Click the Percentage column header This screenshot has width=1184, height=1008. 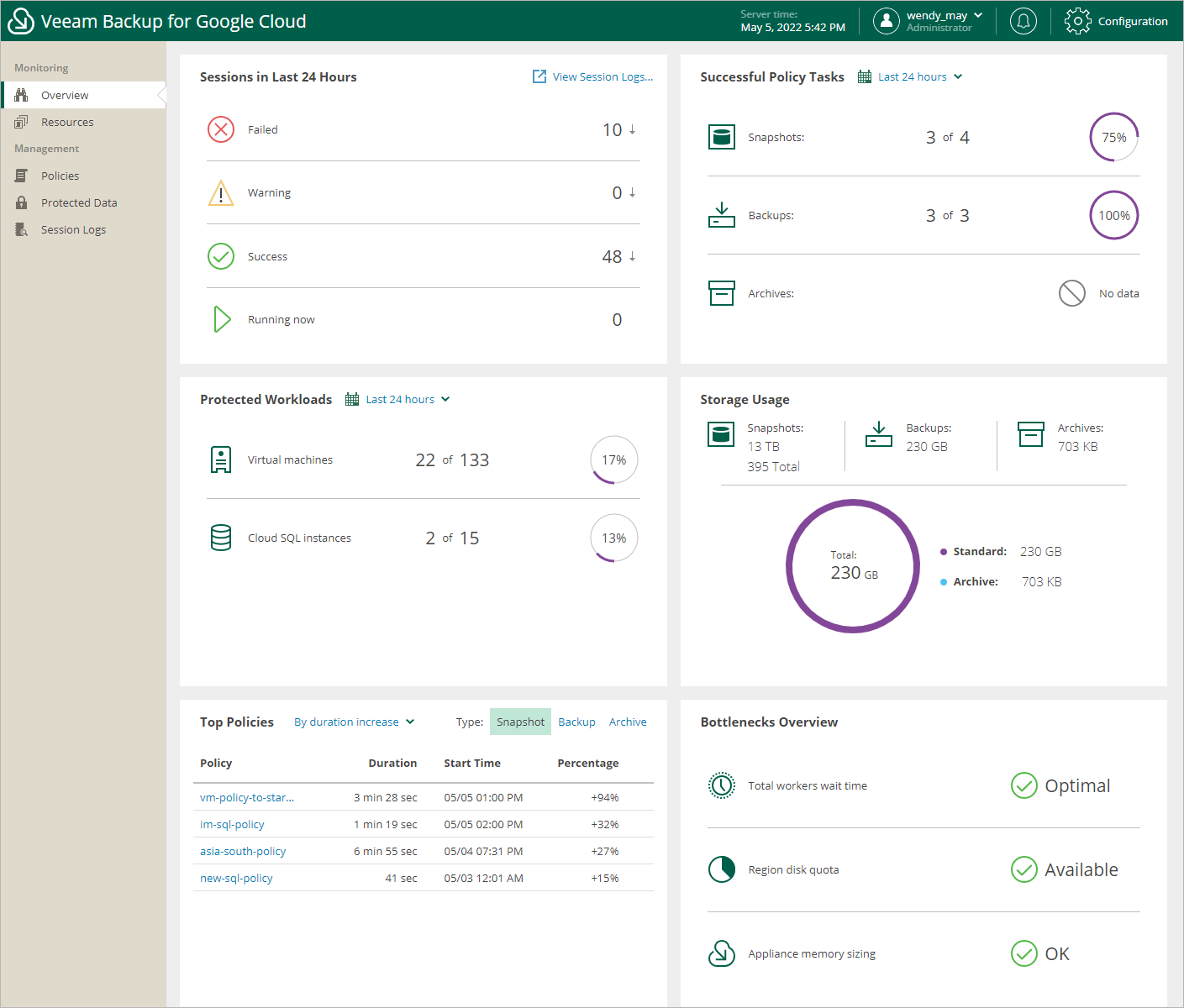point(588,763)
